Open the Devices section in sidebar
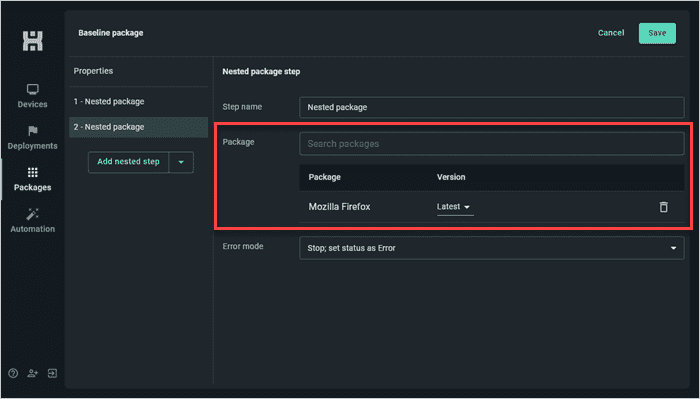This screenshot has width=700, height=399. [x=33, y=96]
